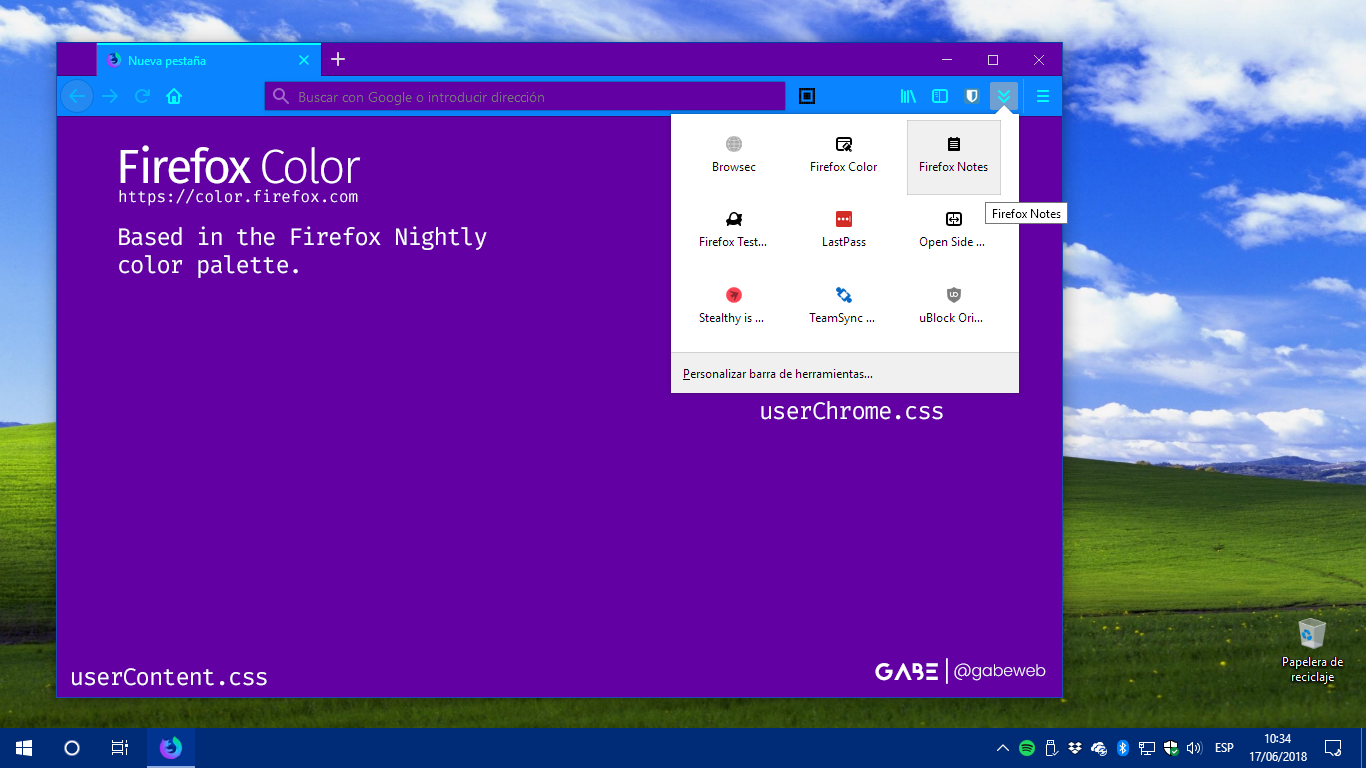Open Firefox Color from overflow menu
Image resolution: width=1366 pixels, height=768 pixels.
[x=844, y=155]
